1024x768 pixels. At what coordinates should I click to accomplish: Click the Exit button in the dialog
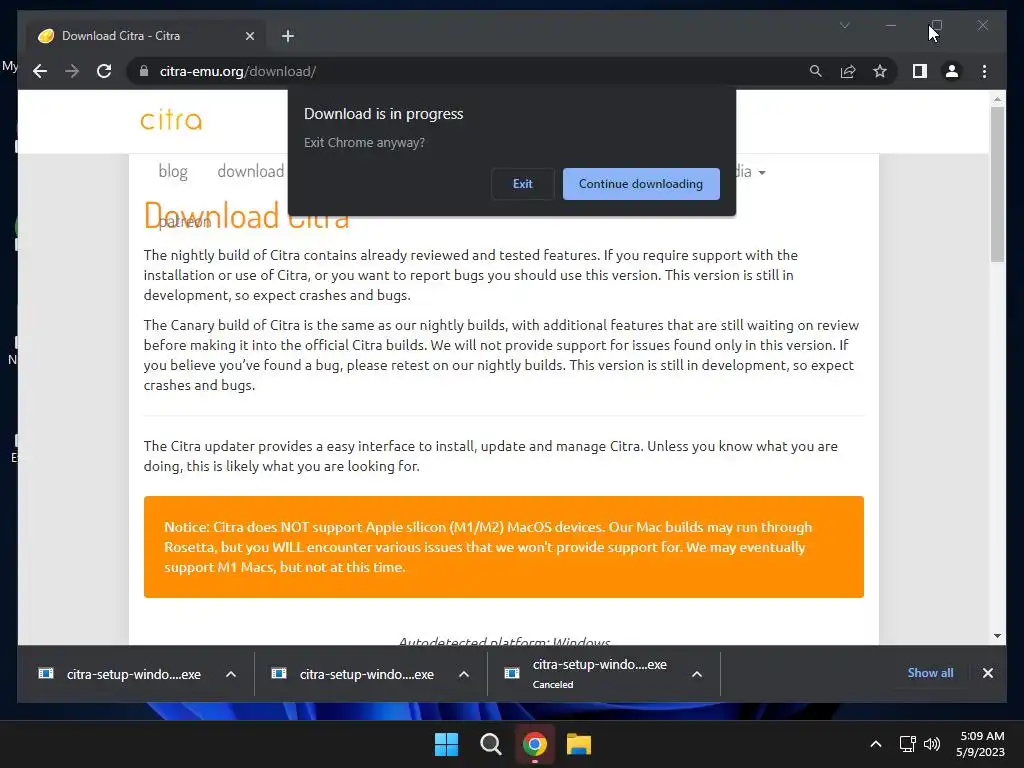(x=522, y=184)
